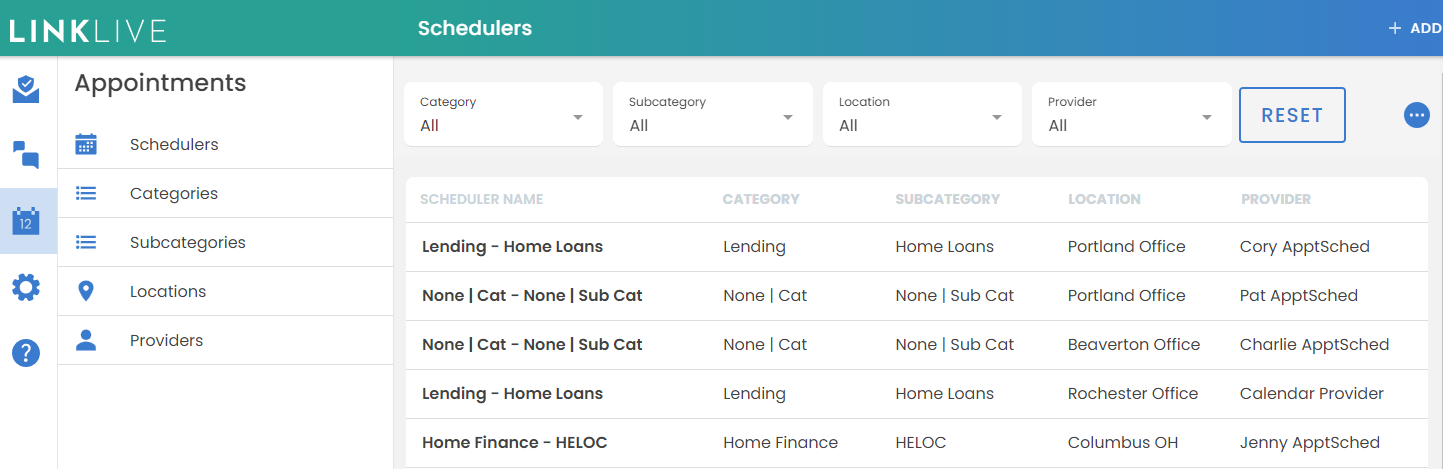Navigate to the Subcategories menu item
Image resolution: width=1443 pixels, height=469 pixels.
pyautogui.click(x=187, y=243)
